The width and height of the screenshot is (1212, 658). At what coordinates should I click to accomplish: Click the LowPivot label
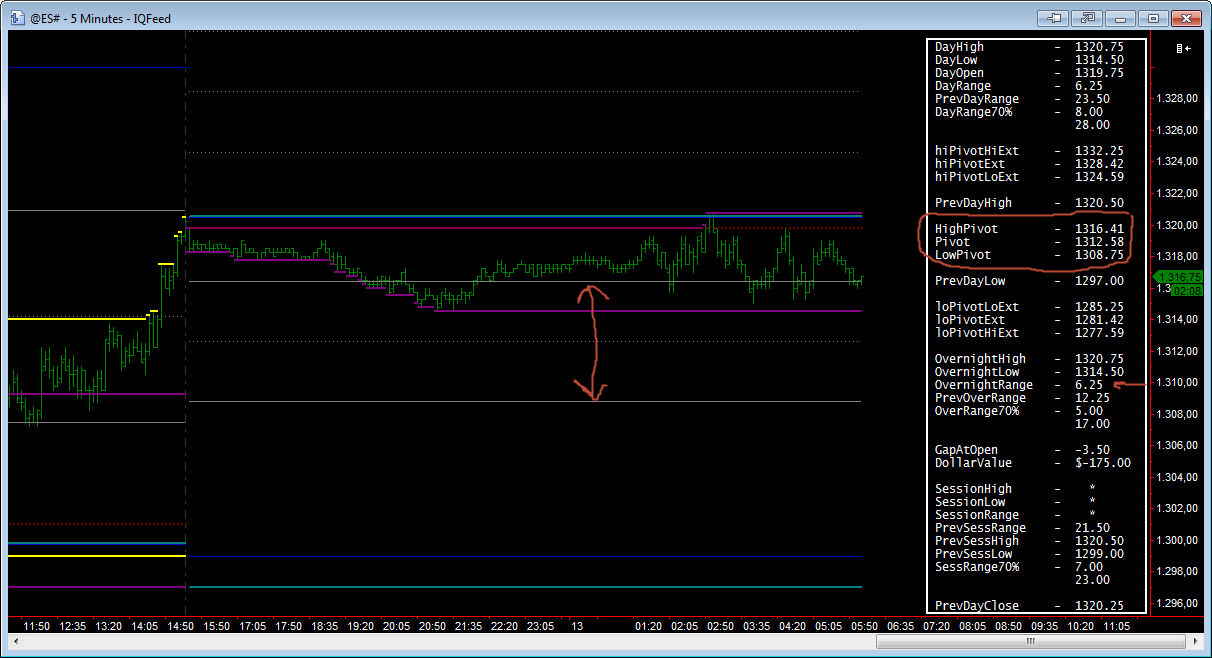[x=962, y=255]
